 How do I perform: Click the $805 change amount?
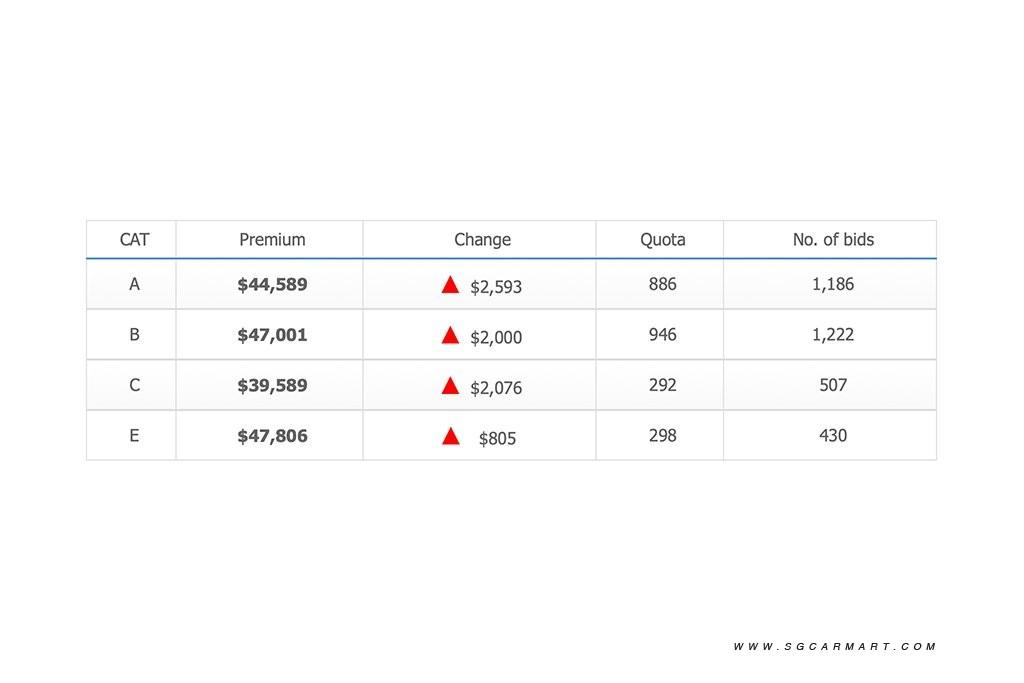click(497, 438)
